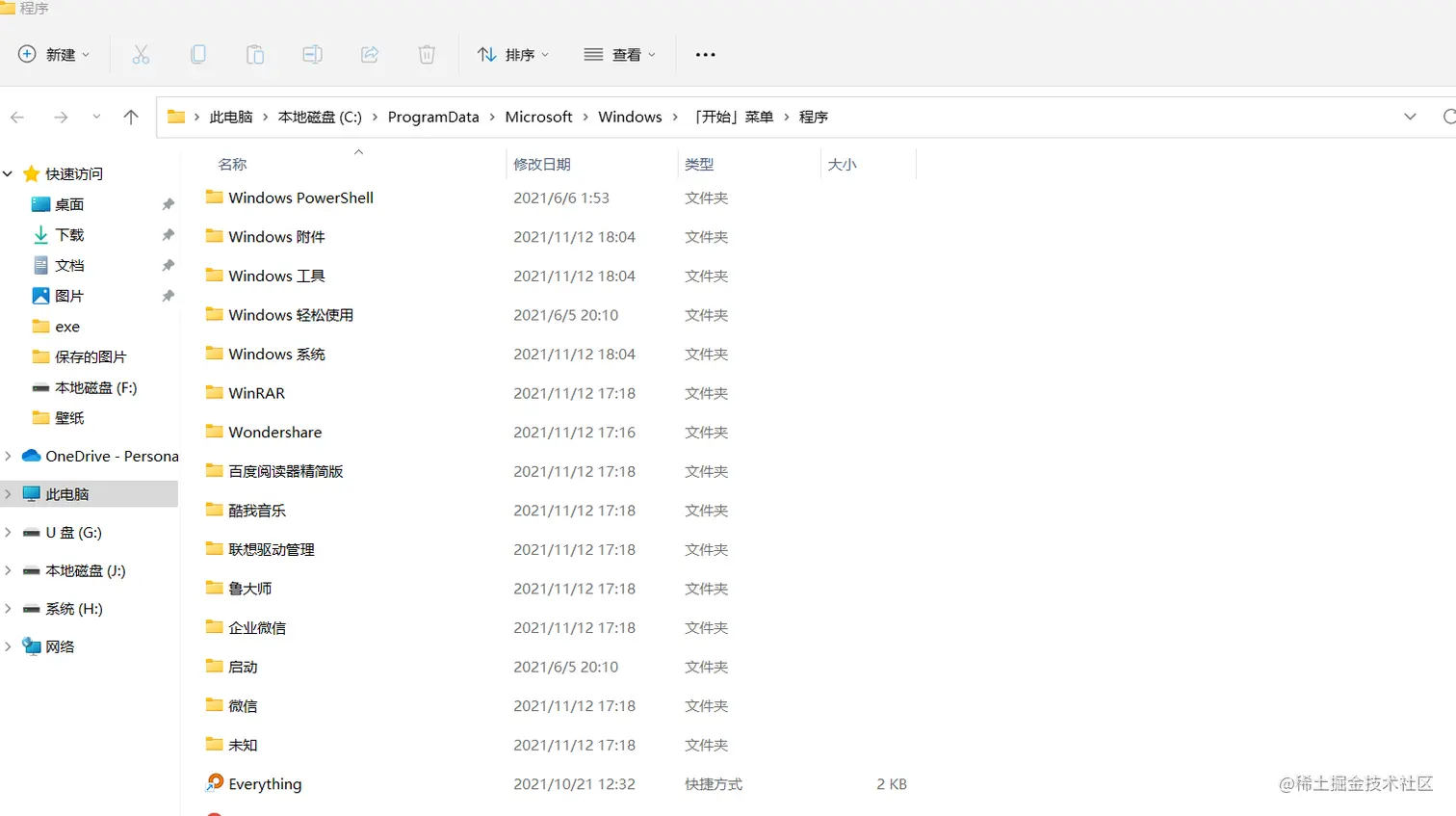Expand the 本地磁盘 (J:) tree node

(8, 570)
